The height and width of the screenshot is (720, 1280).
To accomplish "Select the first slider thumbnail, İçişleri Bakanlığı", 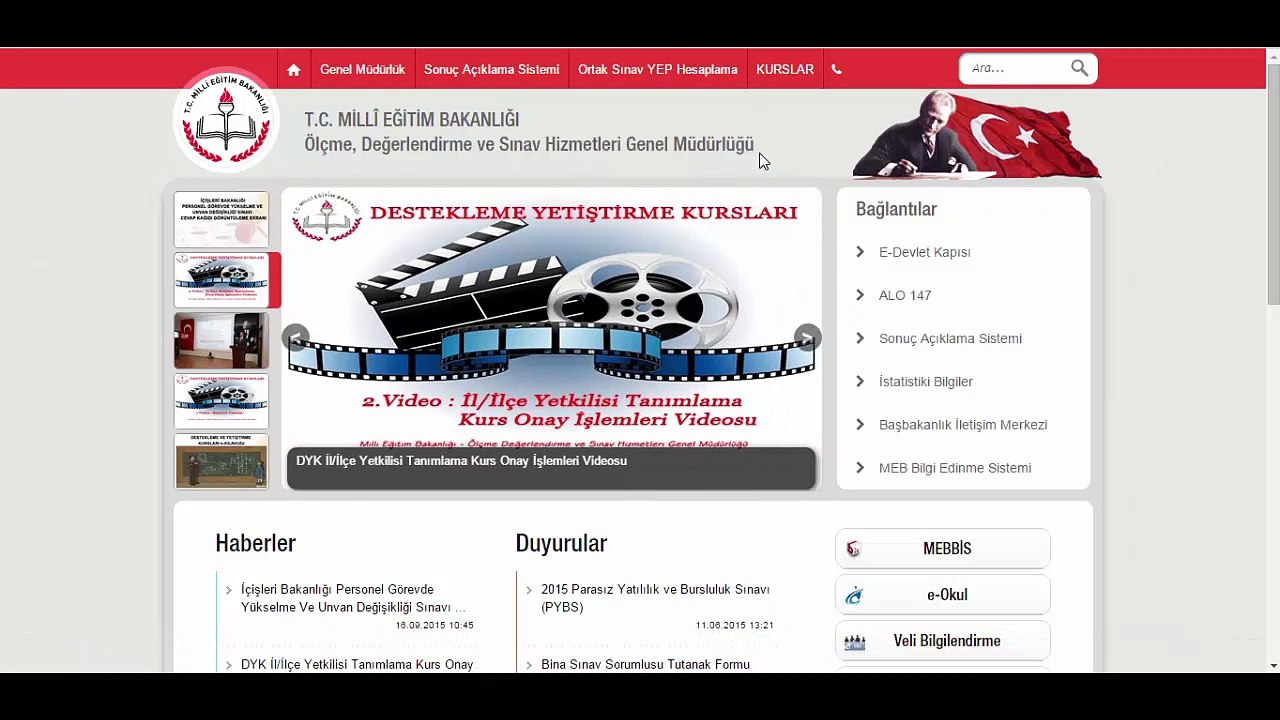I will (221, 219).
